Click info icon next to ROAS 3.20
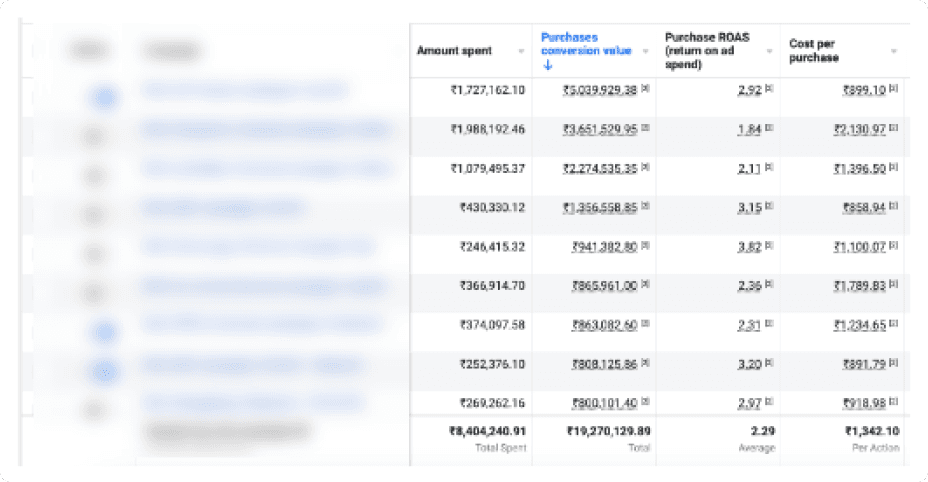The image size is (928, 482). click(x=769, y=362)
